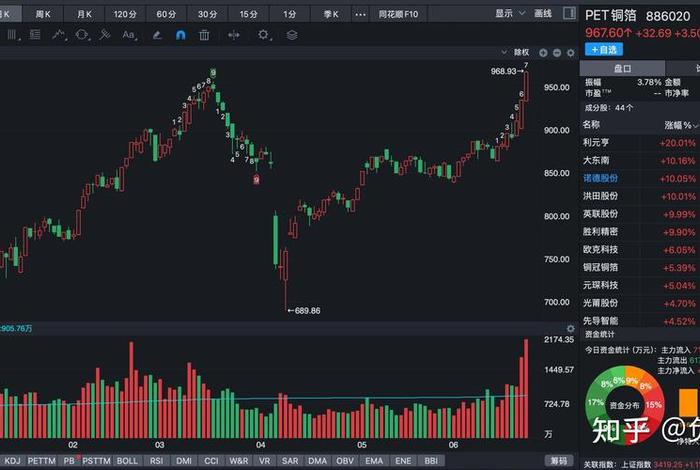The width and height of the screenshot is (700, 470).
Task: Click the layers stack icon
Action: pos(292,35)
